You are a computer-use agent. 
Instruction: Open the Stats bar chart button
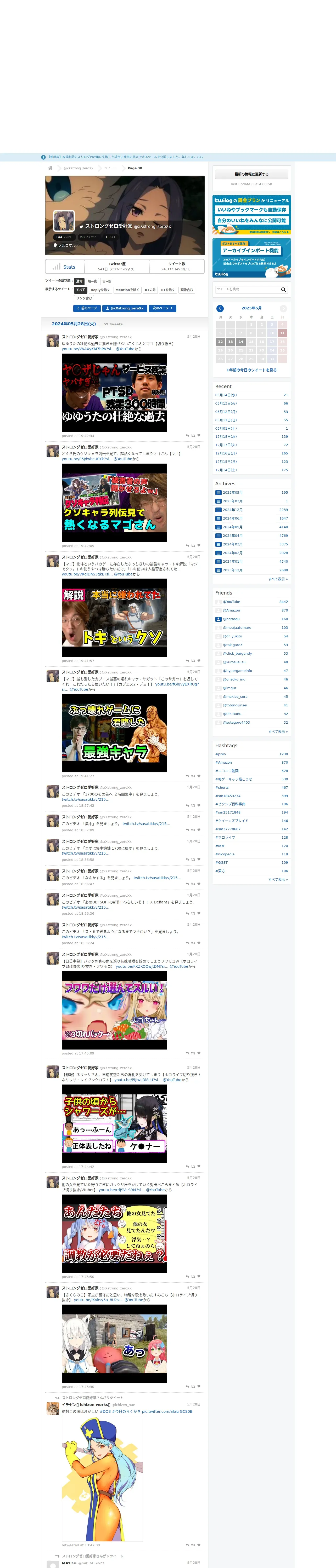[x=64, y=267]
